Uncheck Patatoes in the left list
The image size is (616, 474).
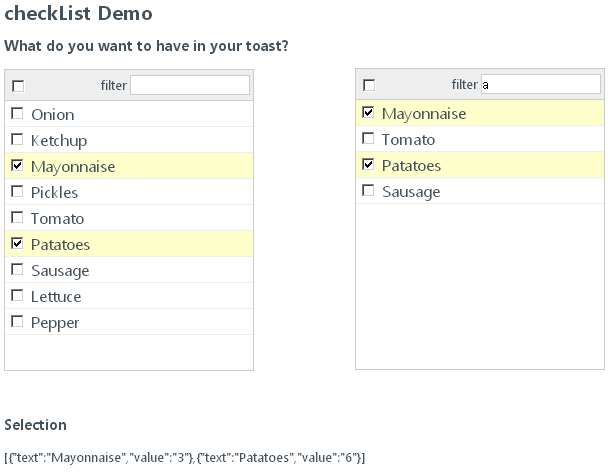[x=17, y=243]
